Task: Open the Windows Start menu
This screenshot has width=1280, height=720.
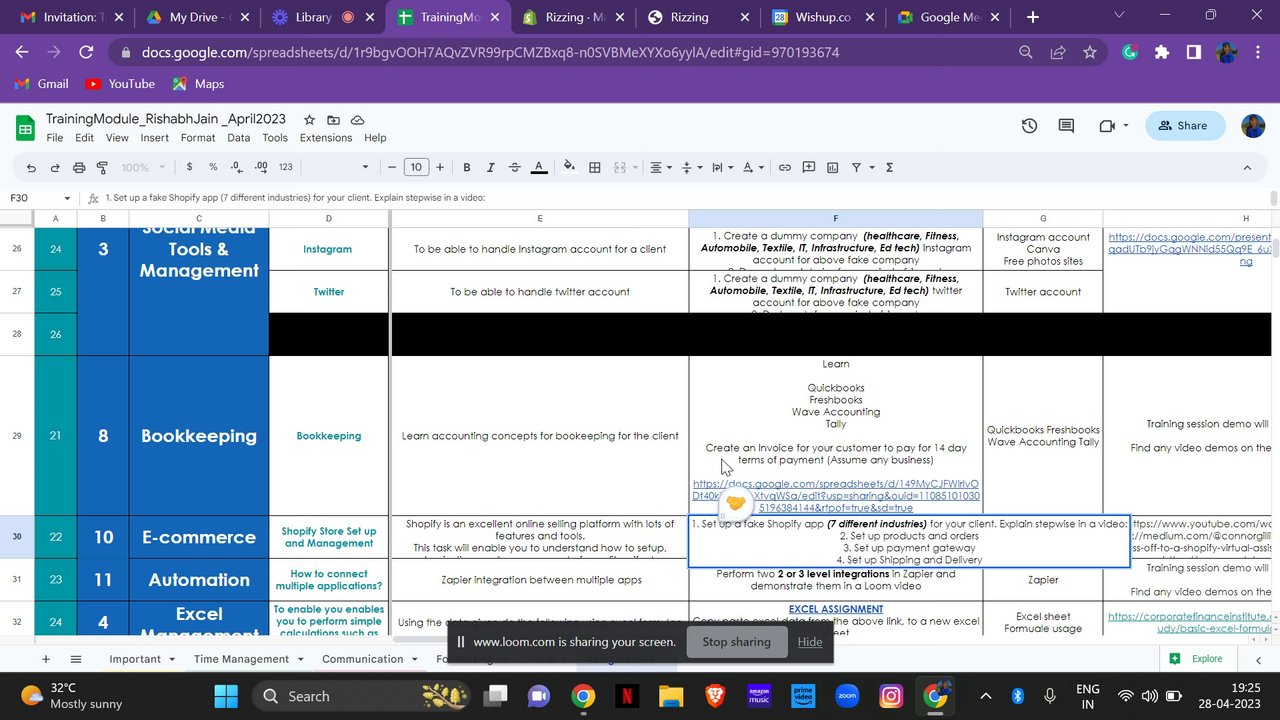Action: (227, 696)
